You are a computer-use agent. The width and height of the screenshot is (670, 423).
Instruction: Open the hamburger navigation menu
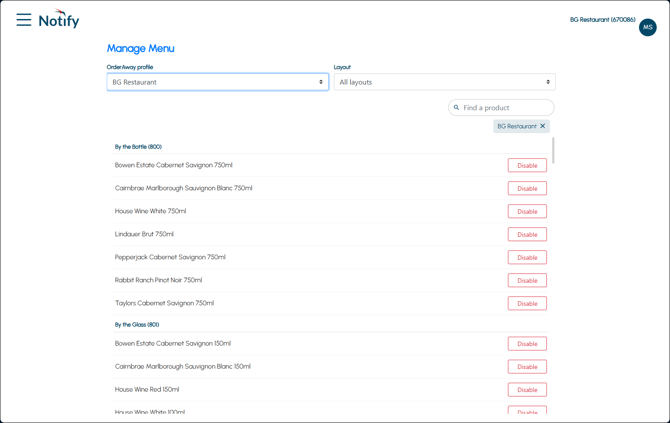24,20
